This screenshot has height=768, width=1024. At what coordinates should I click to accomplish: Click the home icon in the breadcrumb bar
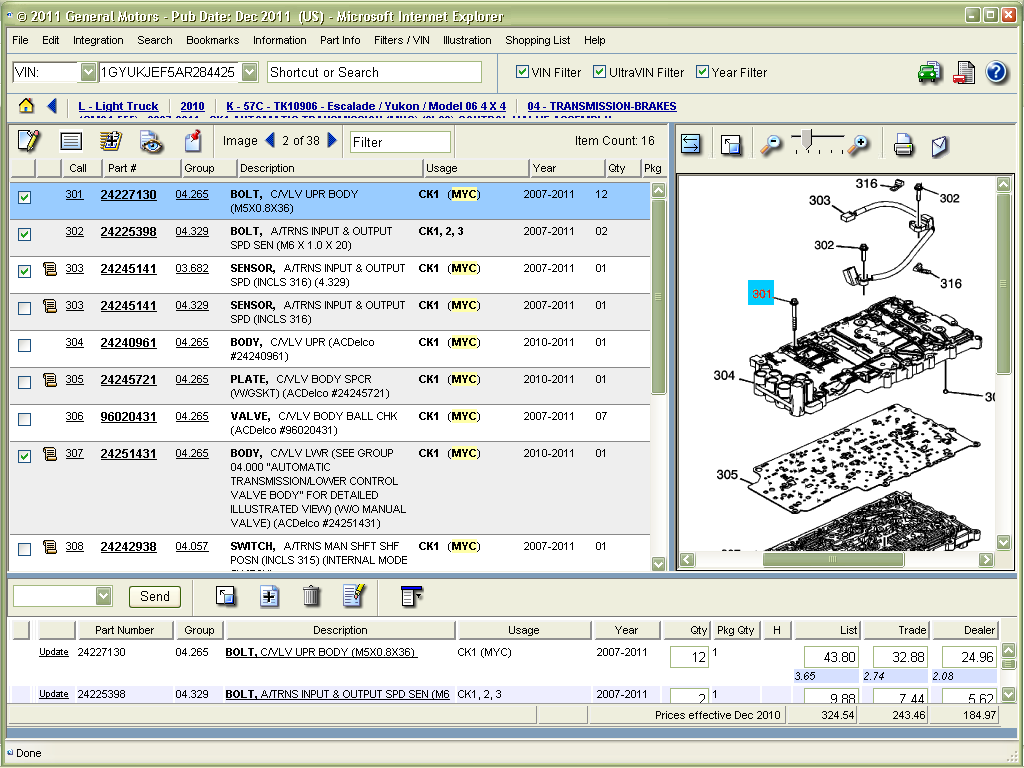click(x=26, y=106)
